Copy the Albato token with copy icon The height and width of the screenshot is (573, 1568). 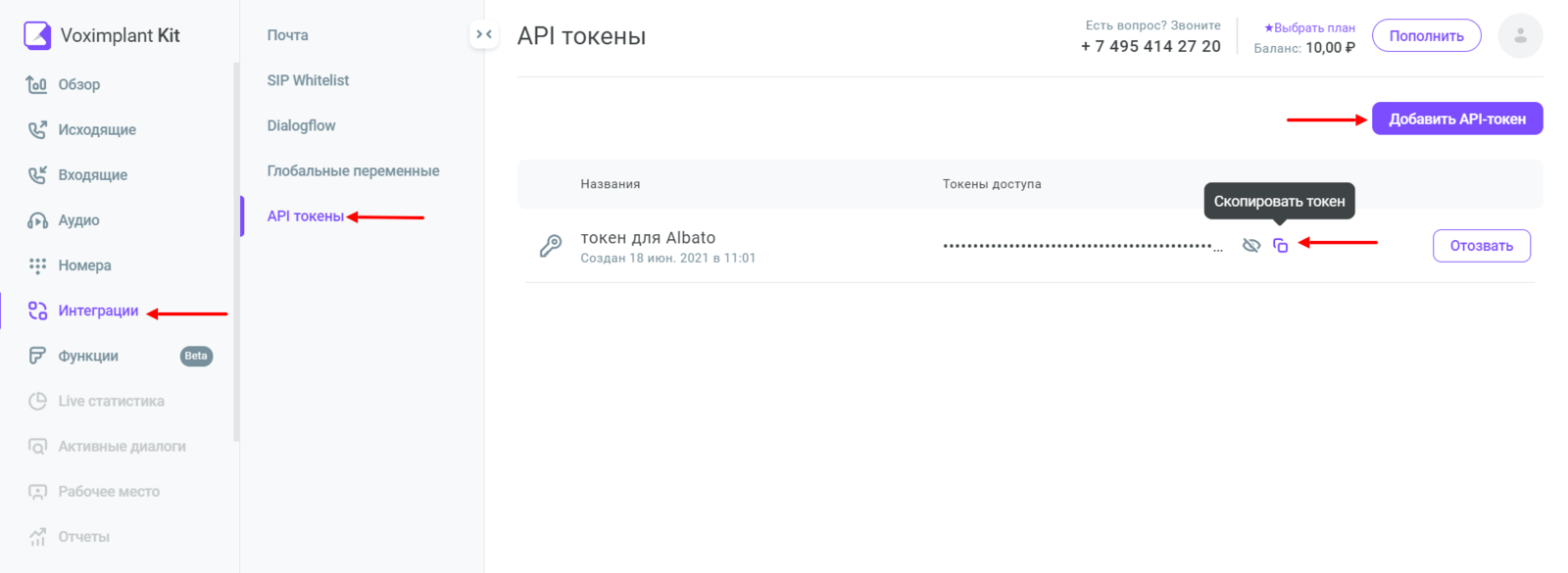coord(1280,246)
